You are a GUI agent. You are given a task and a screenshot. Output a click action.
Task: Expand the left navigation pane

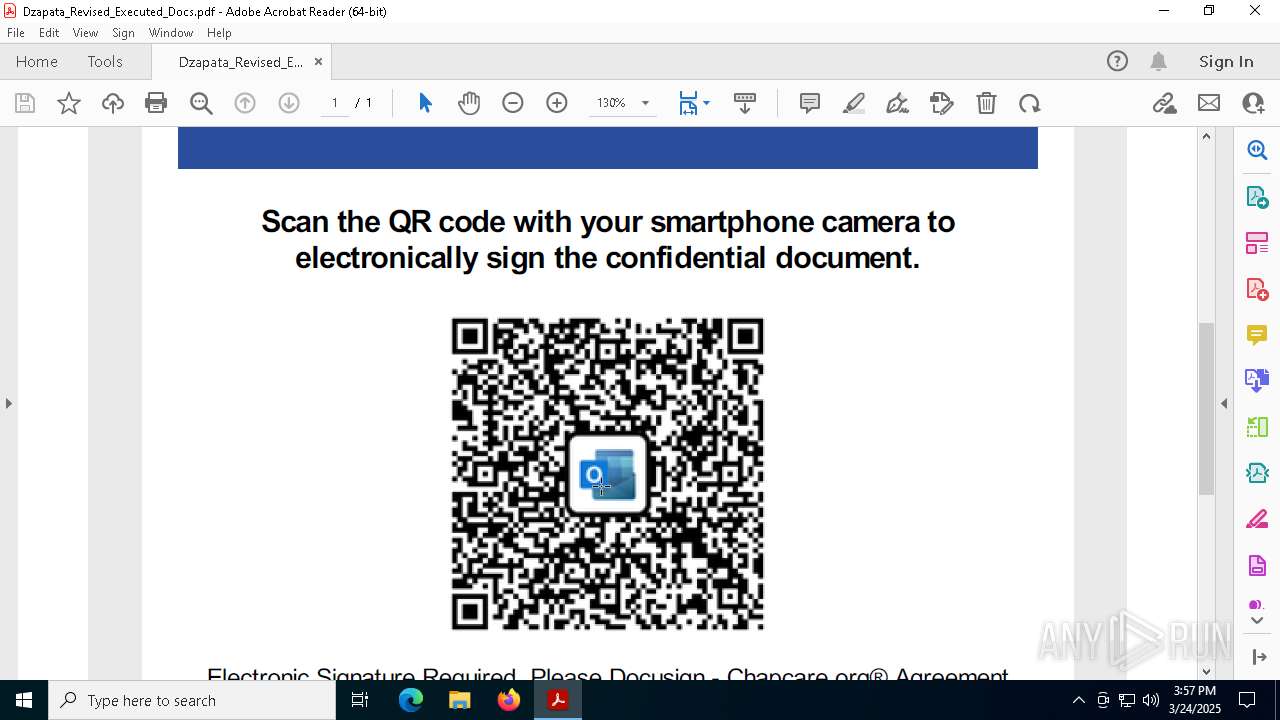(x=8, y=403)
